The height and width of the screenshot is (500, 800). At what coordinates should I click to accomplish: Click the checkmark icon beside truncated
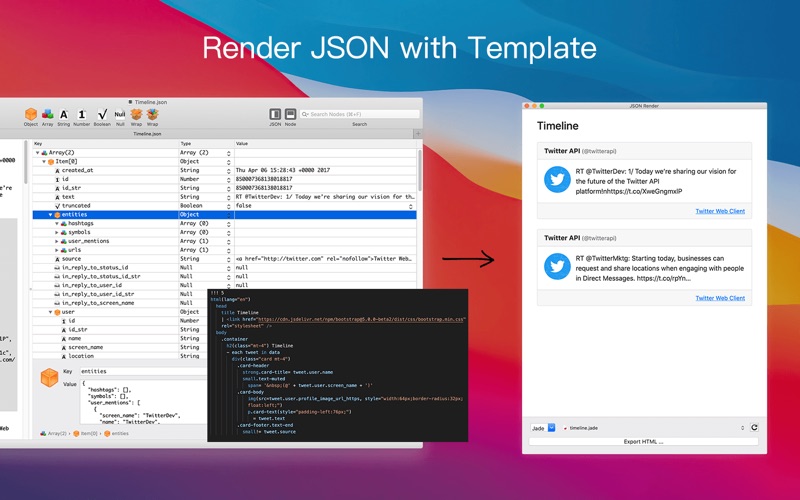(58, 206)
